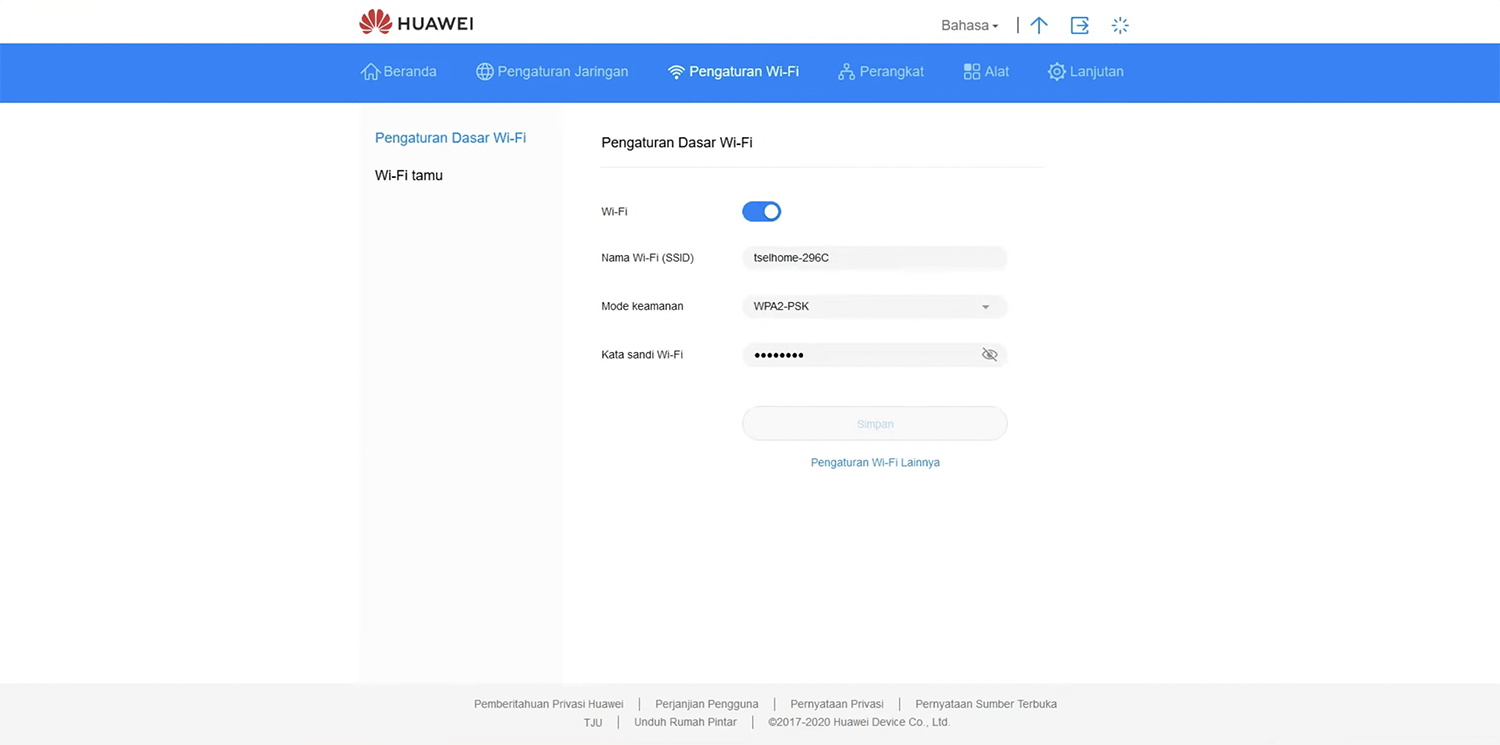
Task: Select Wi-Fi tamu in sidebar
Action: pyautogui.click(x=409, y=175)
